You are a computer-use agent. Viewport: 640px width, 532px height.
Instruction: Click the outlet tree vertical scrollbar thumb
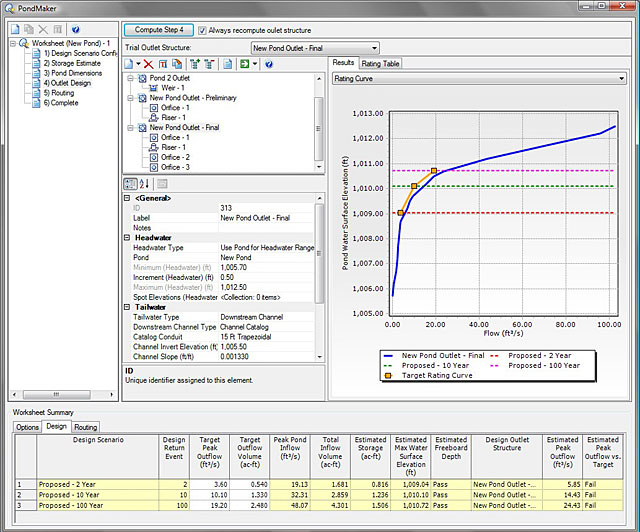319,129
